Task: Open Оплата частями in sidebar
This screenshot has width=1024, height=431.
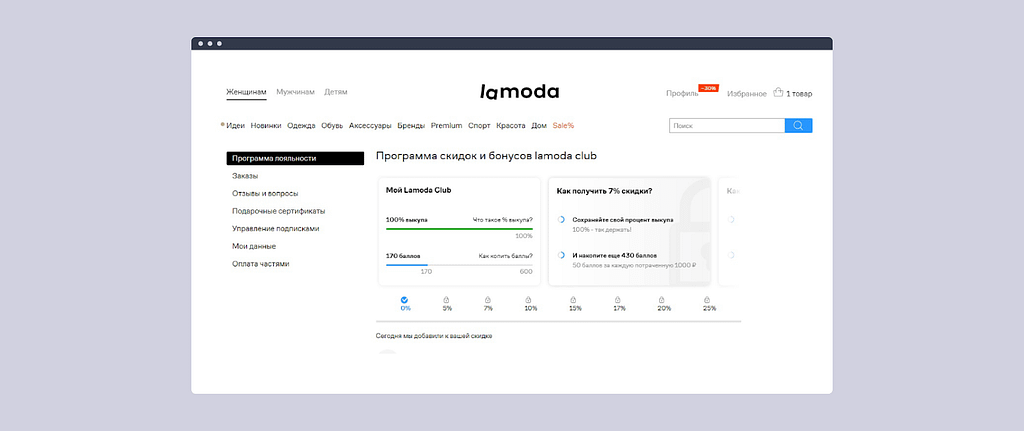Action: (x=261, y=264)
